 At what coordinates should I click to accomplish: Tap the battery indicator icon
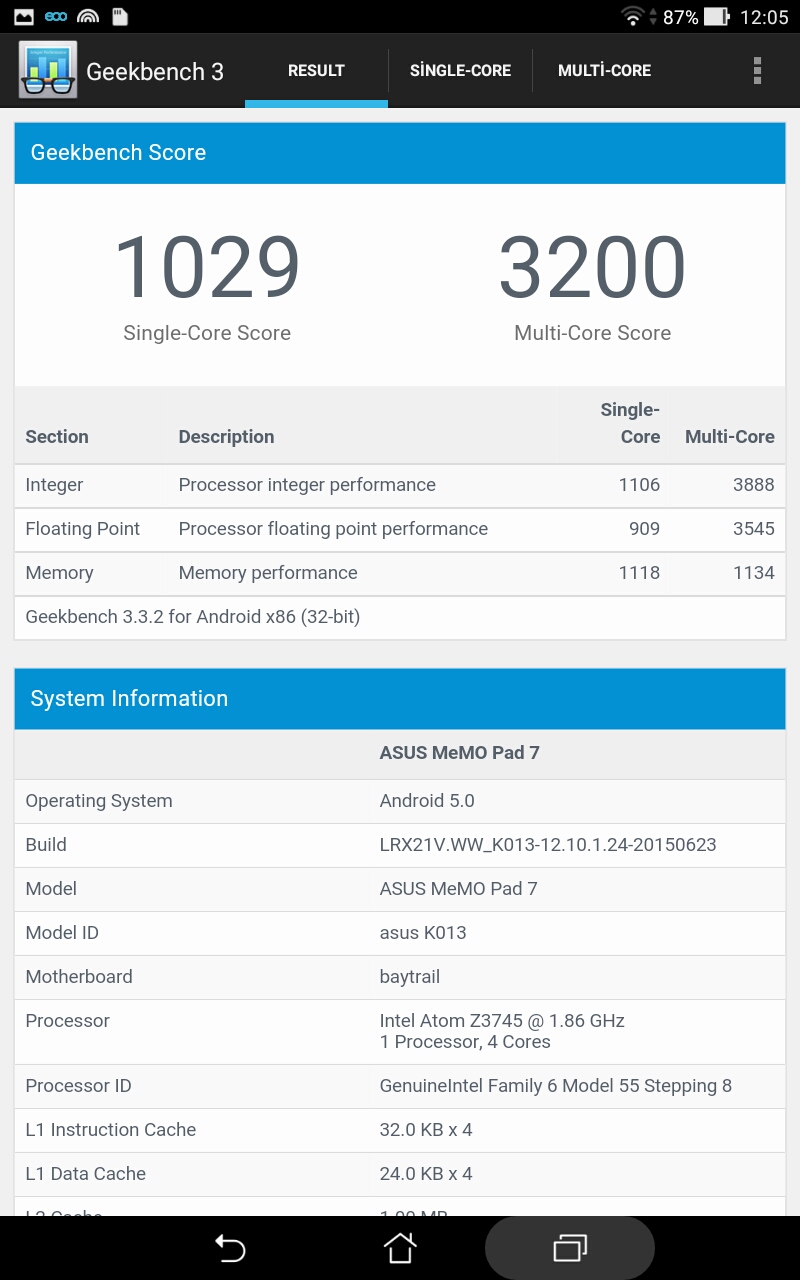[x=716, y=17]
